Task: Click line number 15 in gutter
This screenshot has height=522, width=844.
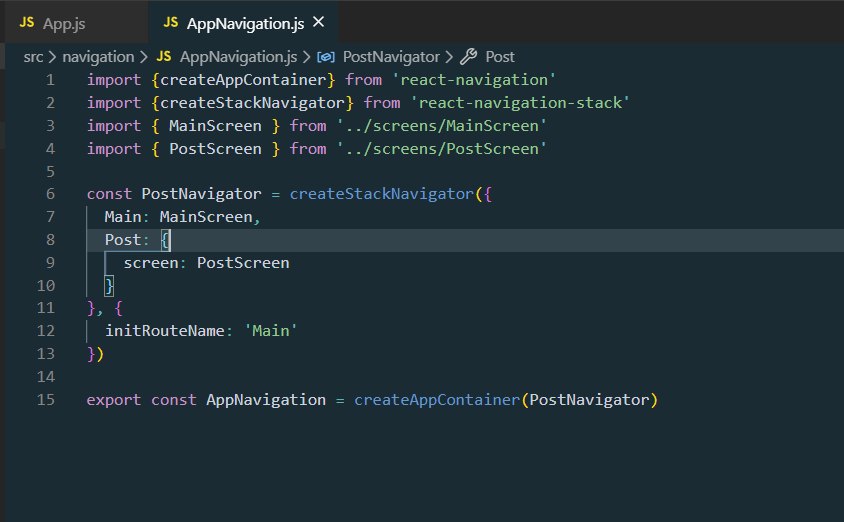Action: click(x=46, y=400)
